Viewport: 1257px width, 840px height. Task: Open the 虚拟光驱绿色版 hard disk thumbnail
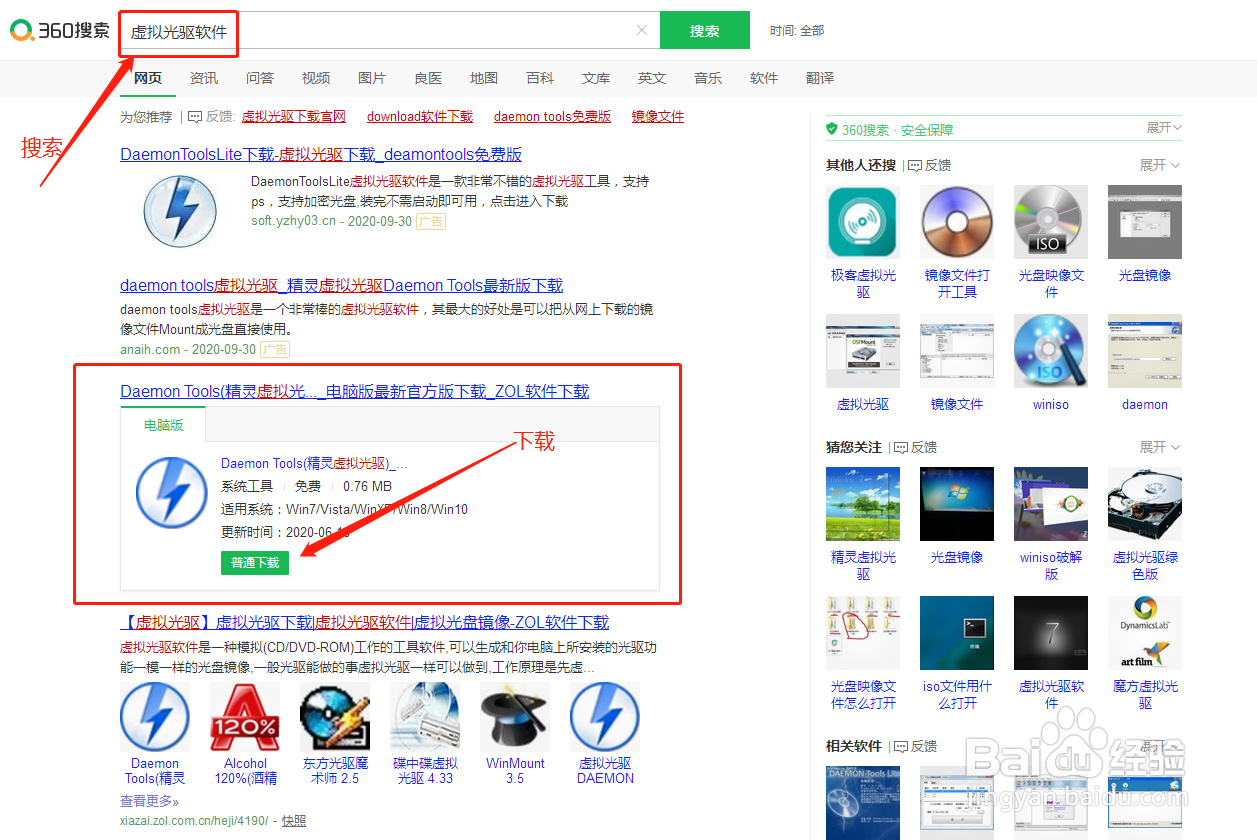(x=1145, y=504)
